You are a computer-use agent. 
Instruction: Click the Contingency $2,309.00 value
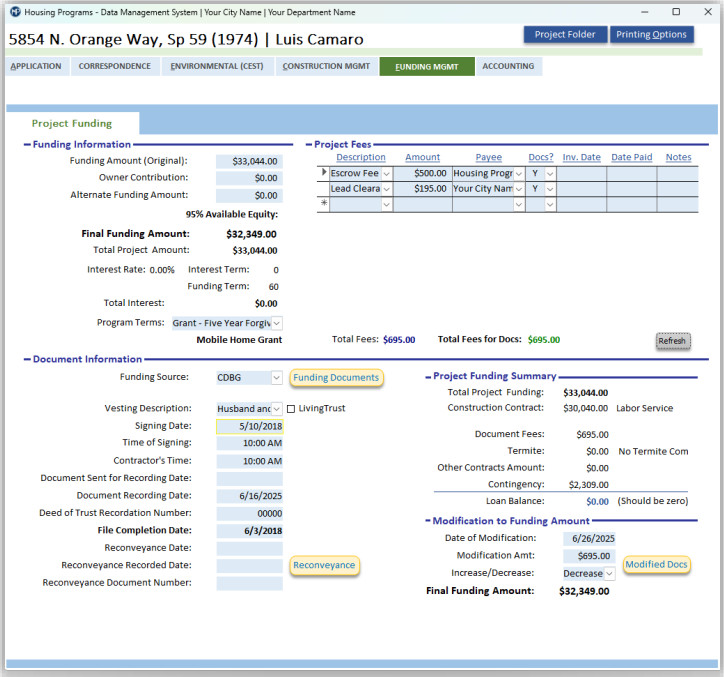tap(589, 485)
